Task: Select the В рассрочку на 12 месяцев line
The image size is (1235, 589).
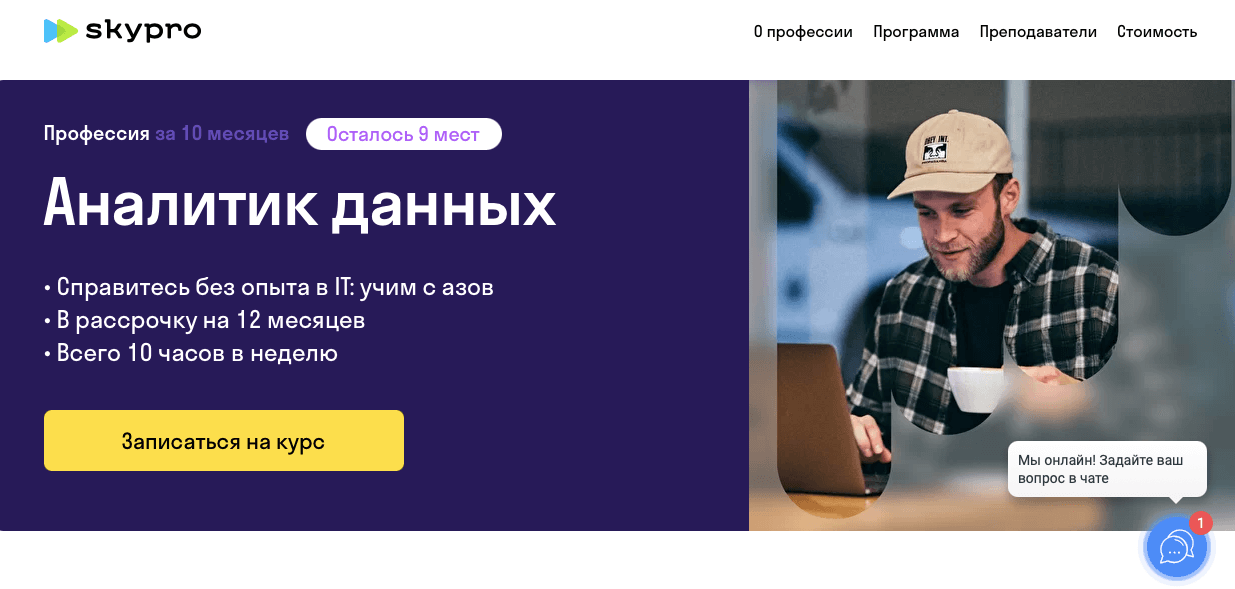Action: tap(205, 321)
